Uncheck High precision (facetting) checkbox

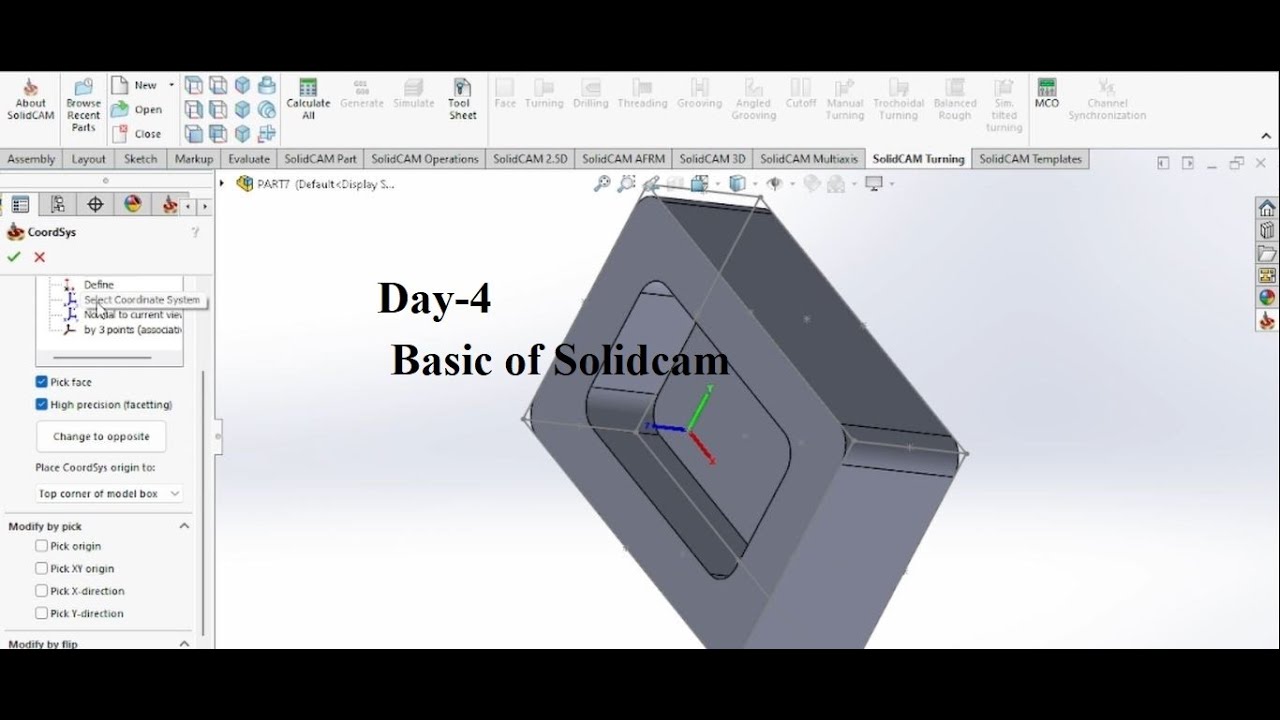point(42,405)
